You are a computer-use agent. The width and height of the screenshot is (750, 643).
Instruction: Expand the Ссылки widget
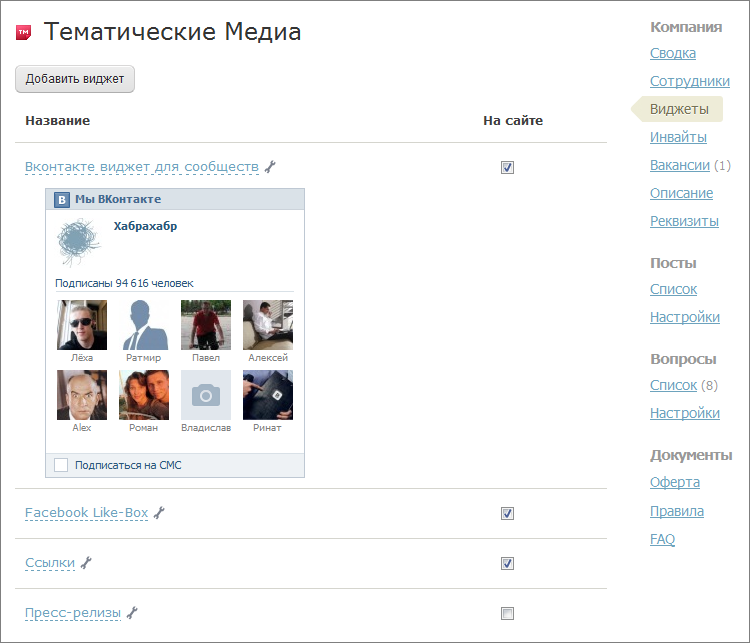(50, 563)
